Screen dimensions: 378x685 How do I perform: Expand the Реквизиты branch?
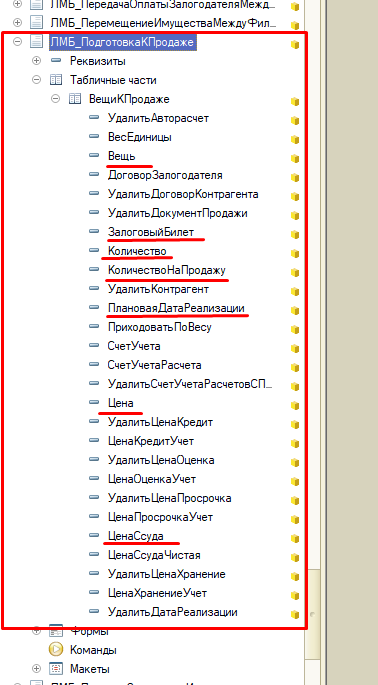tap(37, 61)
